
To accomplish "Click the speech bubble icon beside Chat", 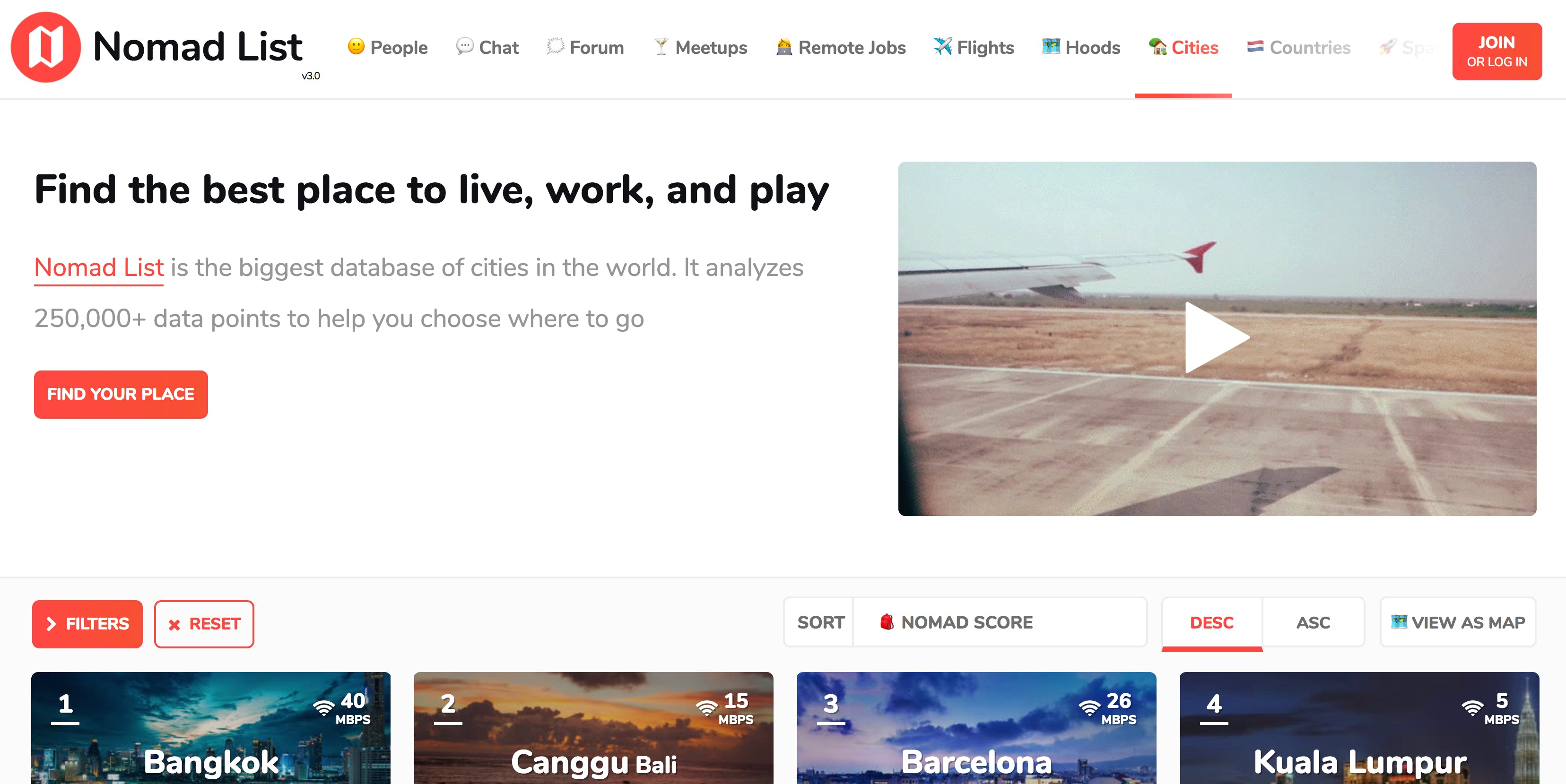I will 464,46.
